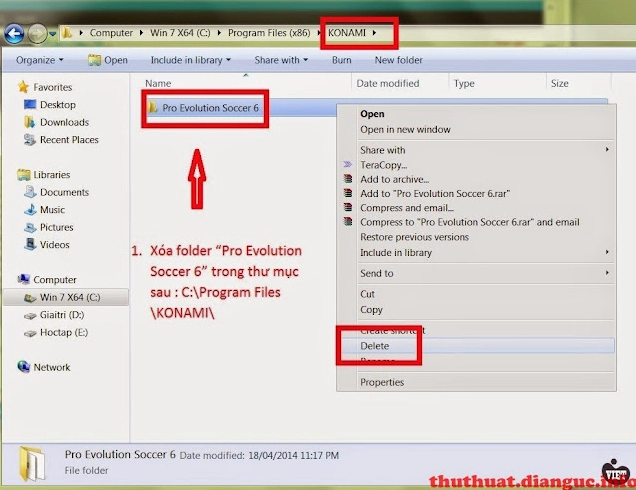
Task: Click the Back navigation arrow
Action: pyautogui.click(x=15, y=33)
